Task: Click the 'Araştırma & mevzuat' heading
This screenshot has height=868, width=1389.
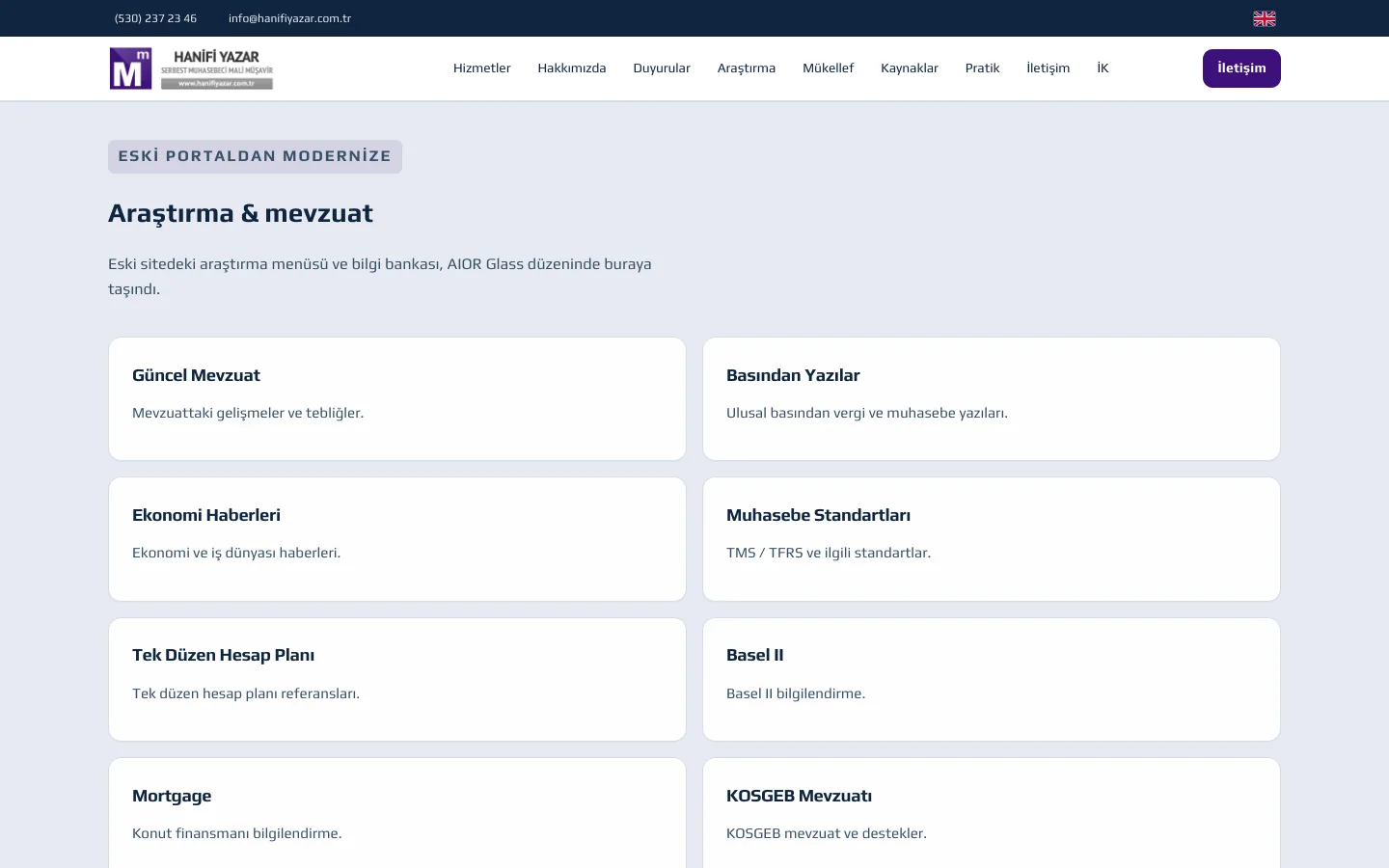Action: point(240,213)
